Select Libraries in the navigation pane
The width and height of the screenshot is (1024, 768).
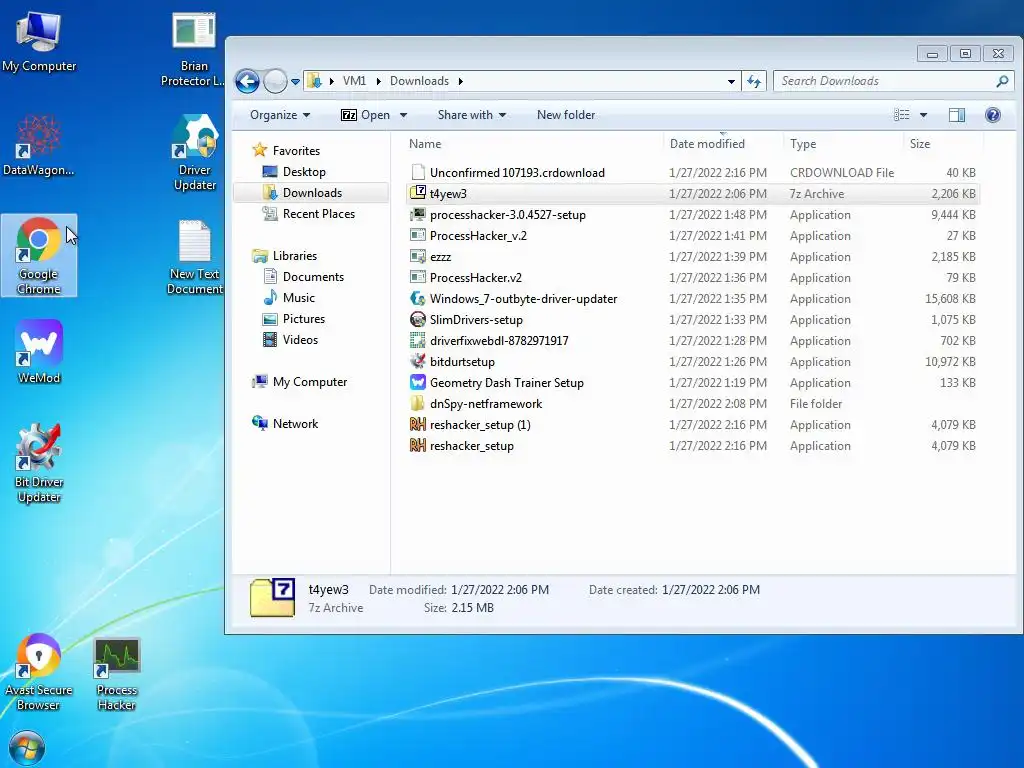(x=295, y=256)
